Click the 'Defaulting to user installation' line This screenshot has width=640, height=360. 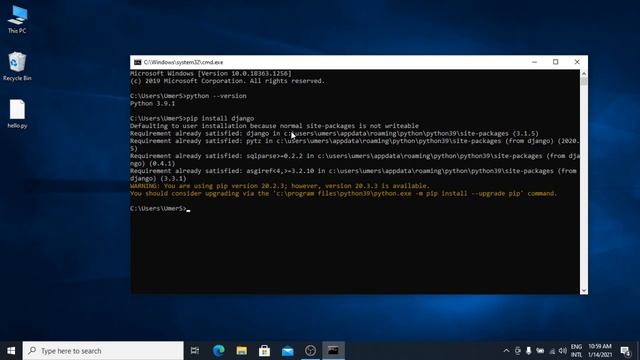pyautogui.click(x=274, y=126)
